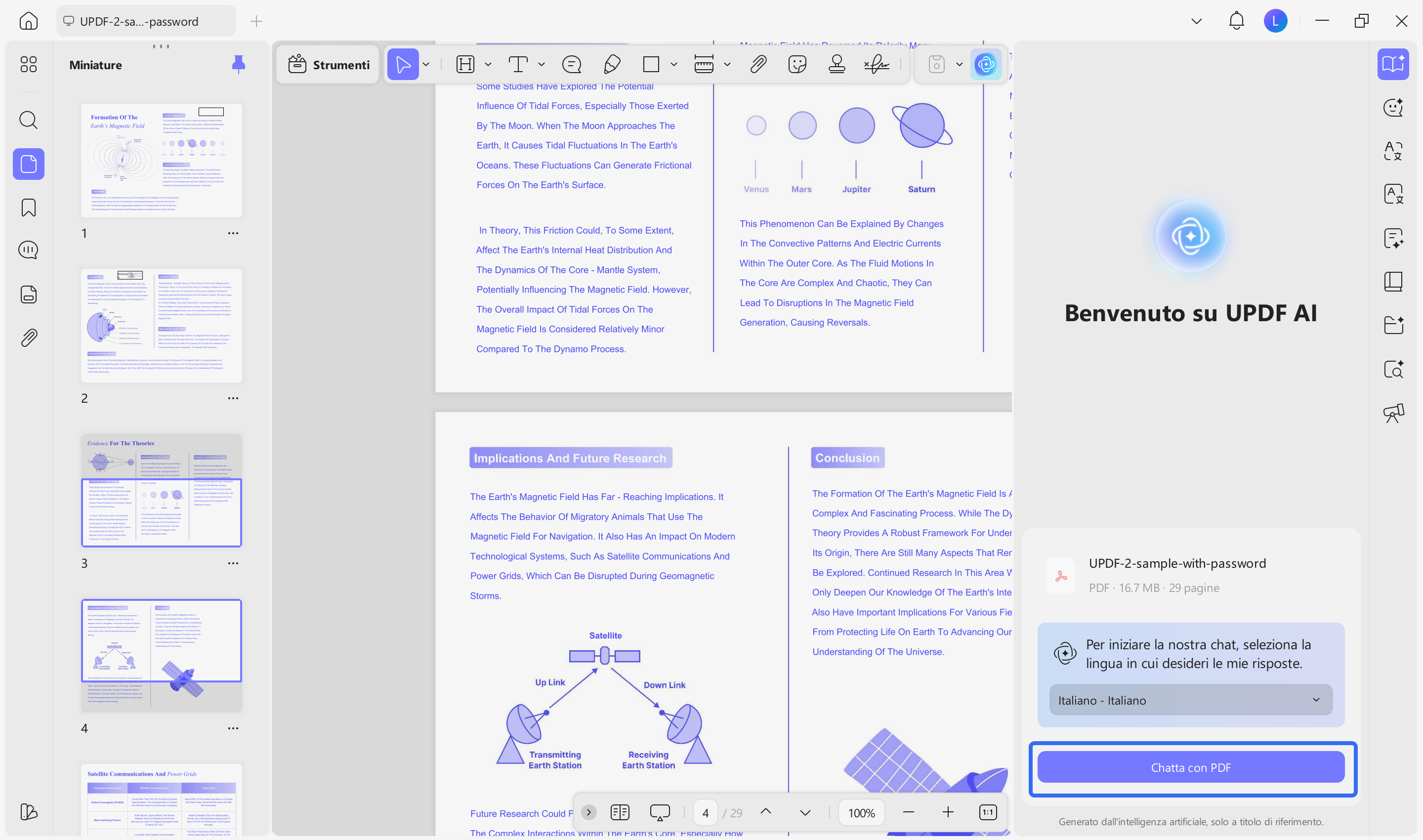Expand the measurement tool dropdown arrow
This screenshot has width=1423, height=840.
pyautogui.click(x=727, y=65)
